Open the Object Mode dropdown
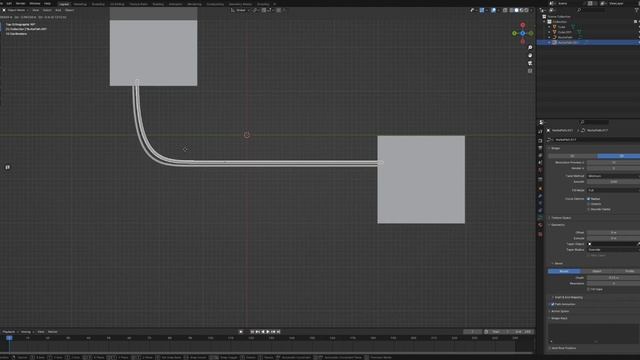Screen dimensions: 640x360 16,10
